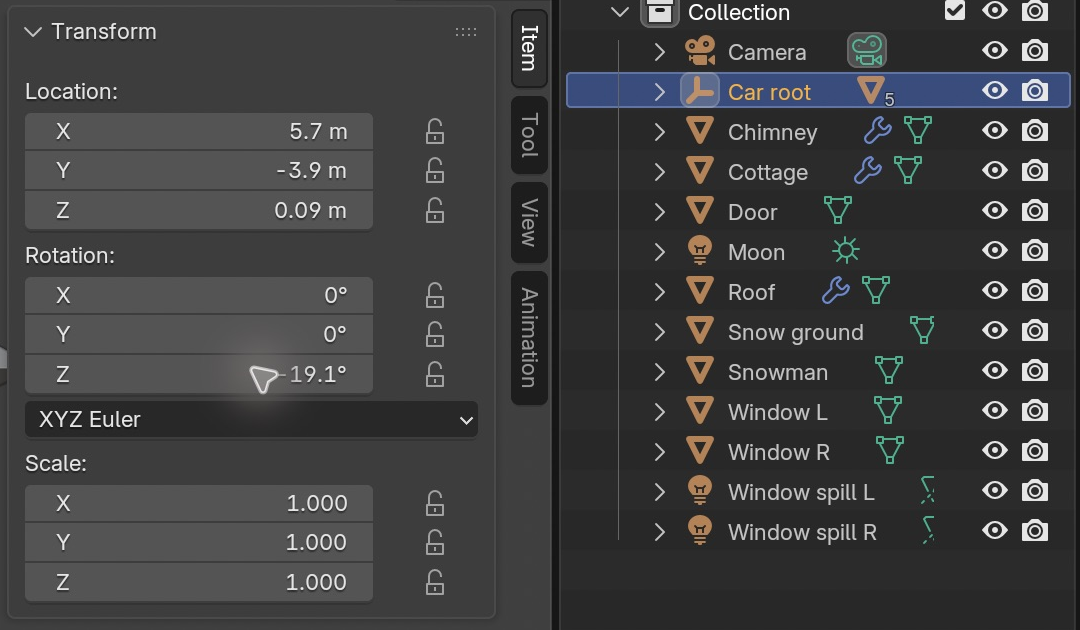Switch to the Item sidebar tab
The width and height of the screenshot is (1080, 630).
pyautogui.click(x=529, y=48)
